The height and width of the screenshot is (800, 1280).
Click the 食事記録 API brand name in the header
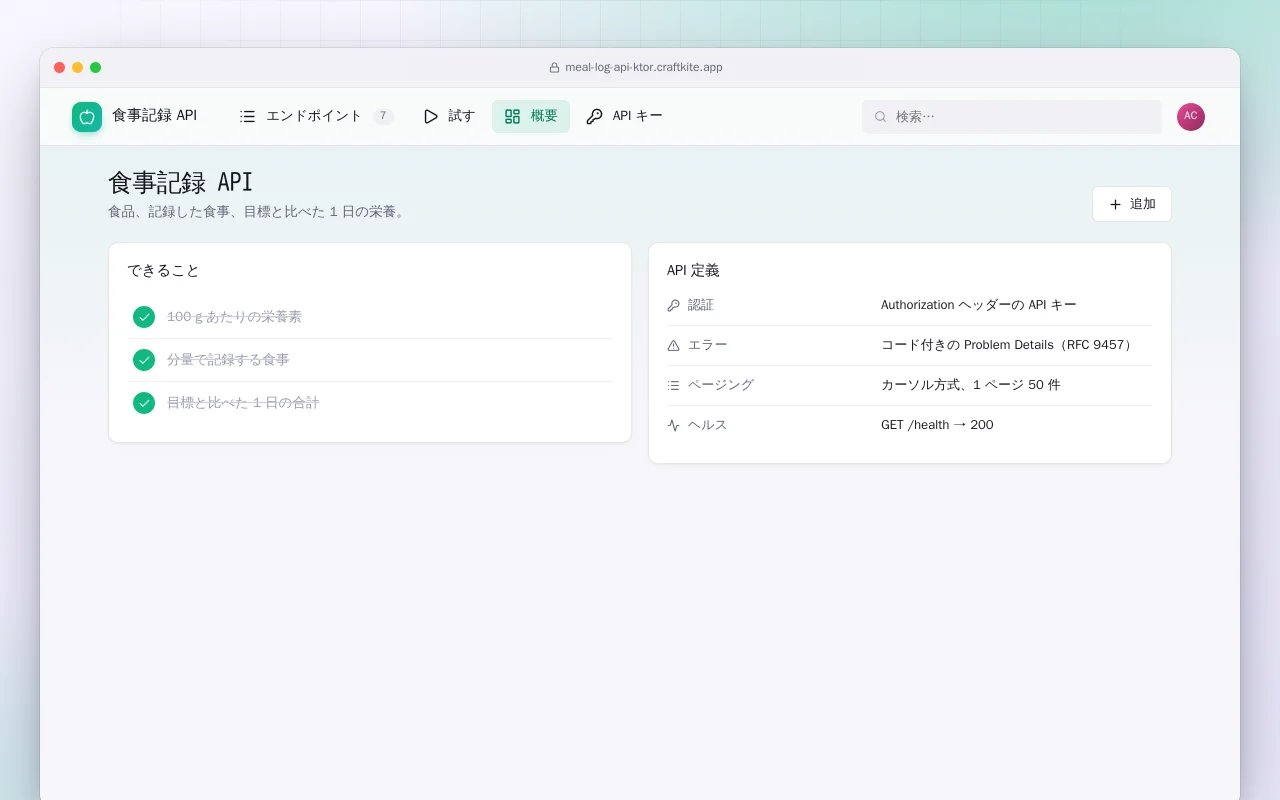154,115
